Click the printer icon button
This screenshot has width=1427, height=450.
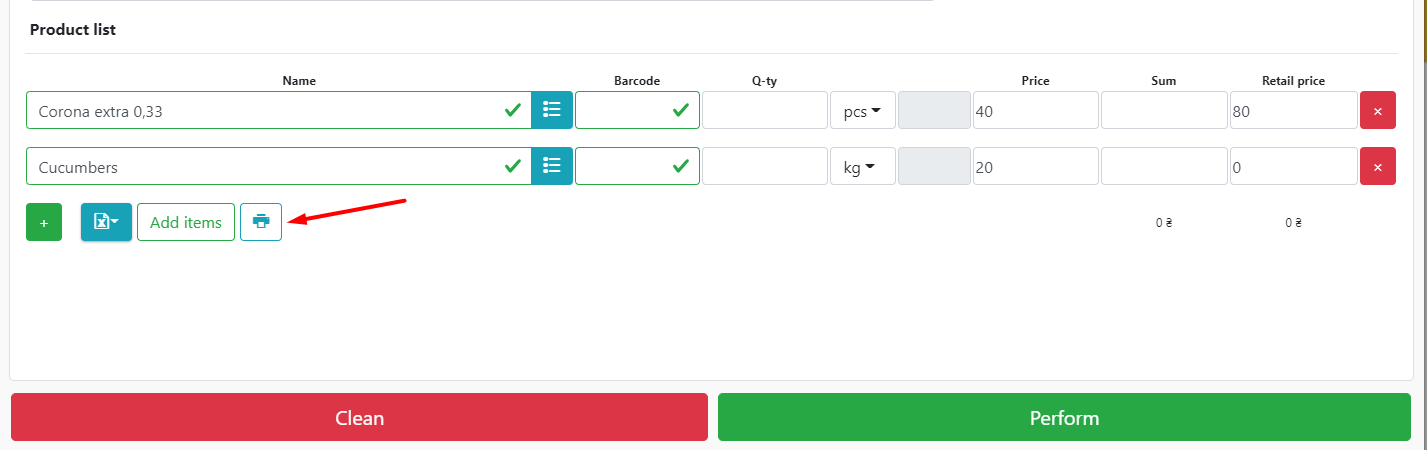click(x=261, y=222)
